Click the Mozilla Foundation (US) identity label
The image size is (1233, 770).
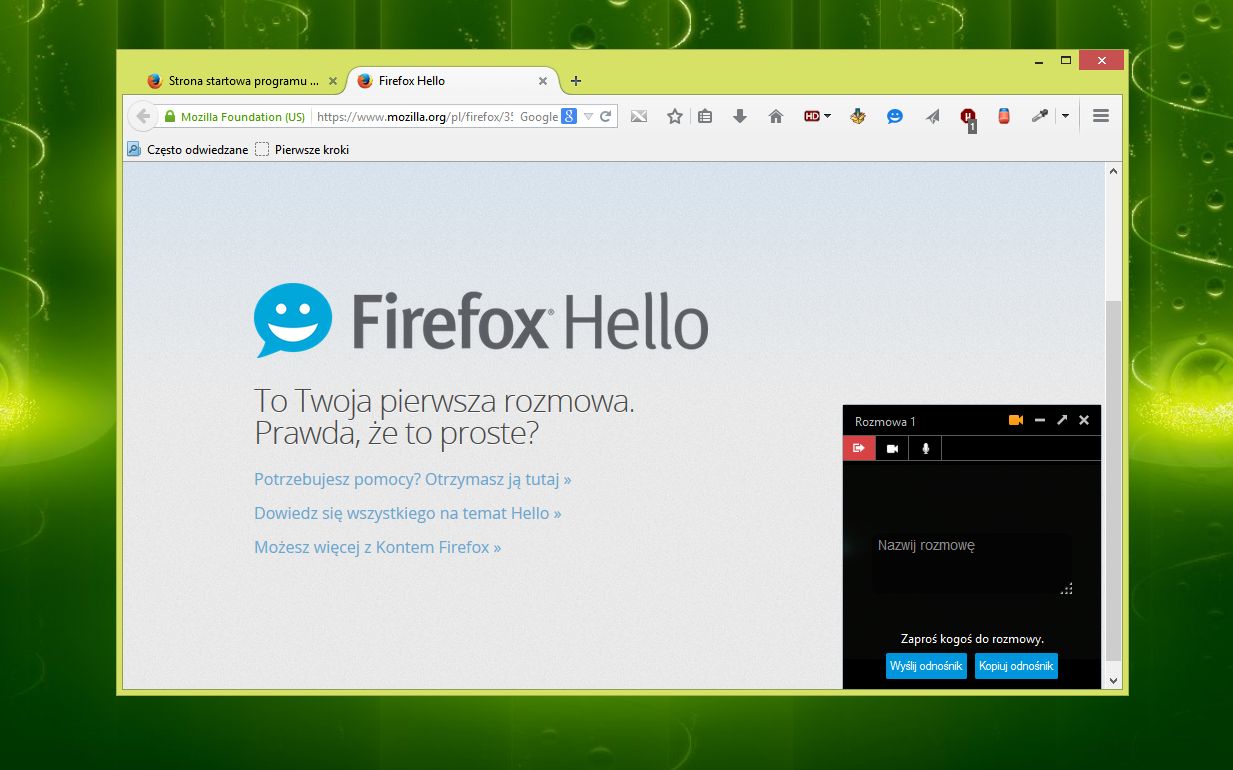point(243,117)
